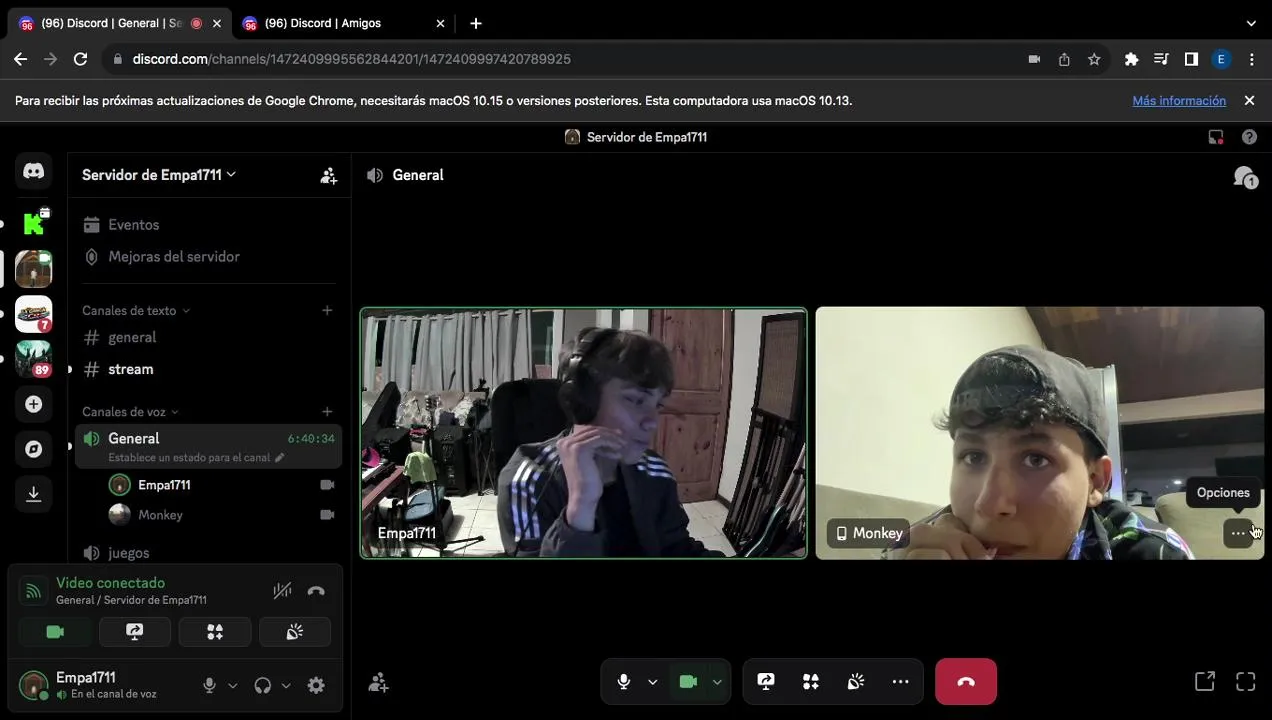The width and height of the screenshot is (1272, 720).
Task: Show chat thread icon with badge
Action: pyautogui.click(x=1245, y=177)
